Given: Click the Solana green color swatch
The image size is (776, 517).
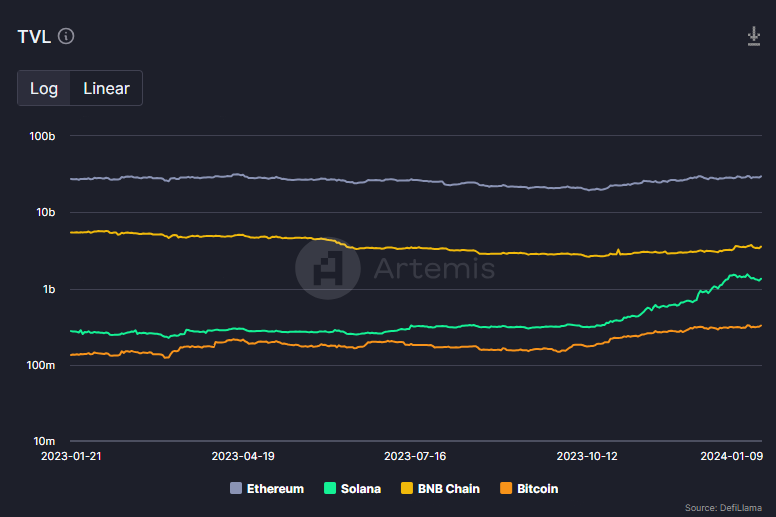Looking at the screenshot, I should click(330, 488).
